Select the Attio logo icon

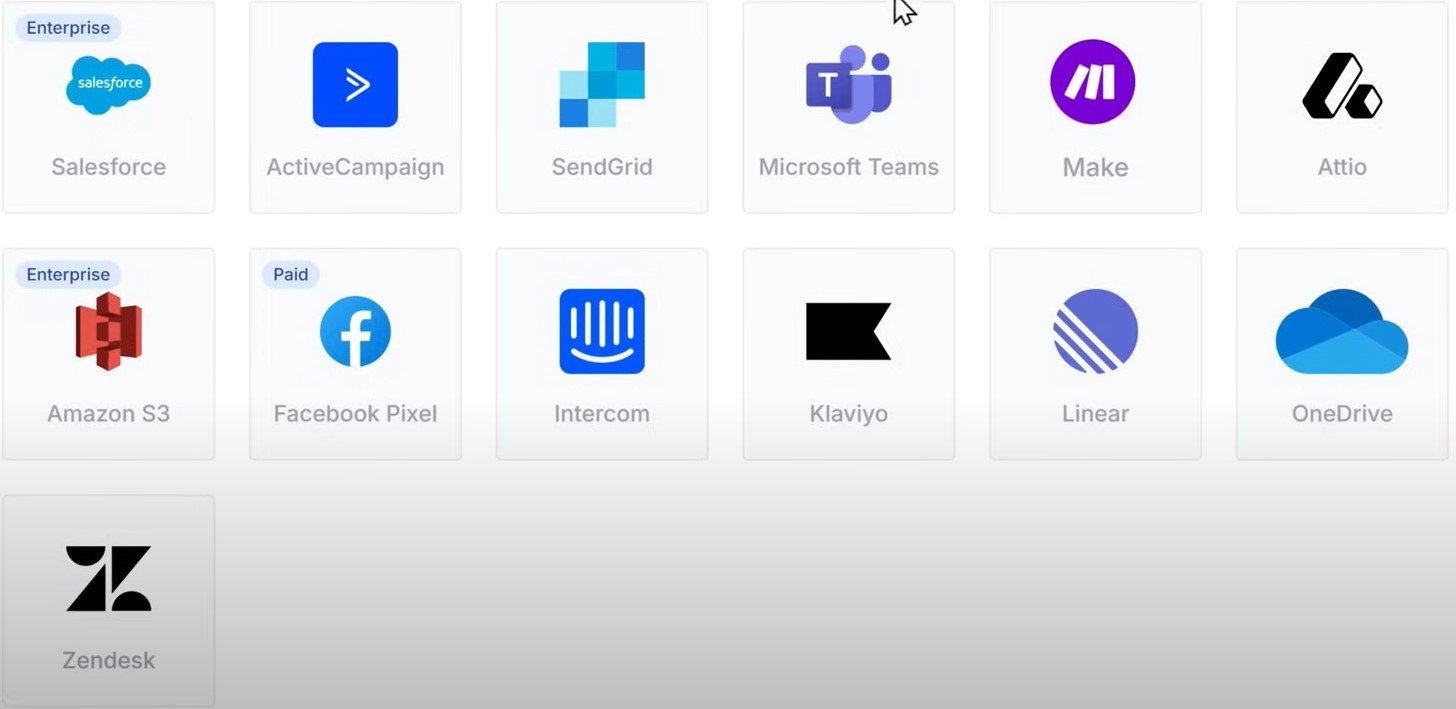[1342, 85]
